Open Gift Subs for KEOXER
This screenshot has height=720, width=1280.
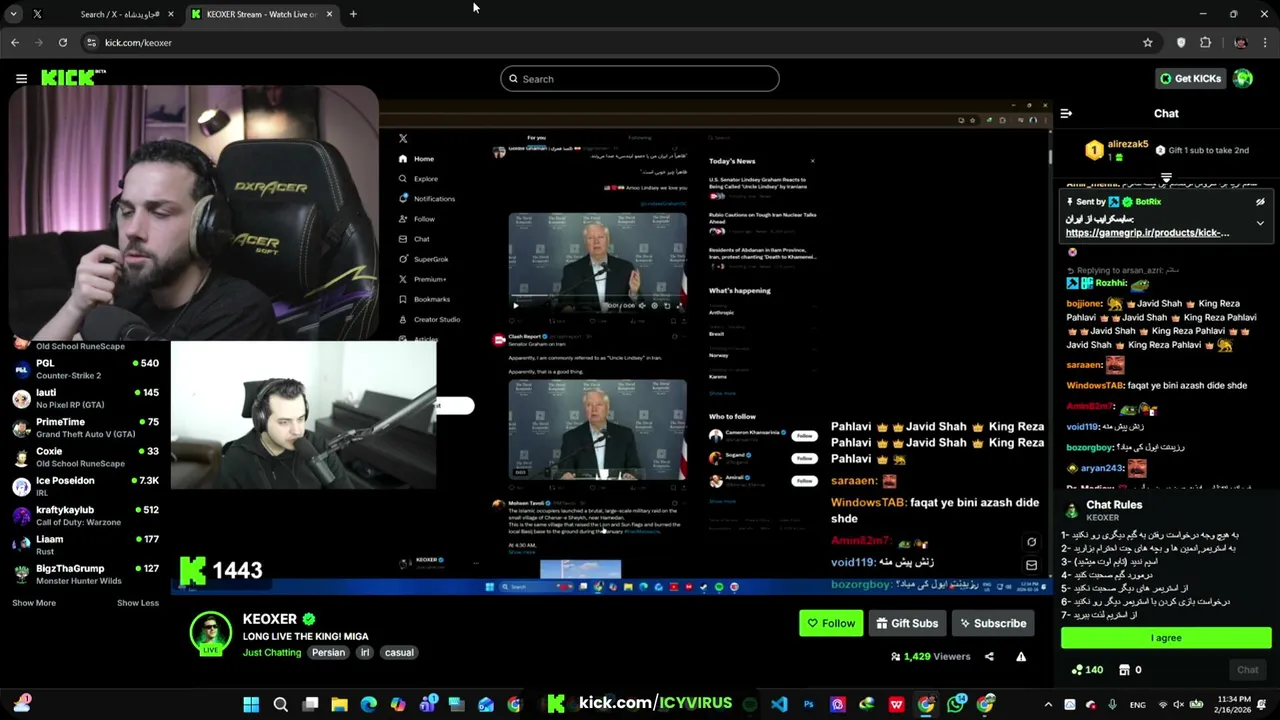point(907,623)
